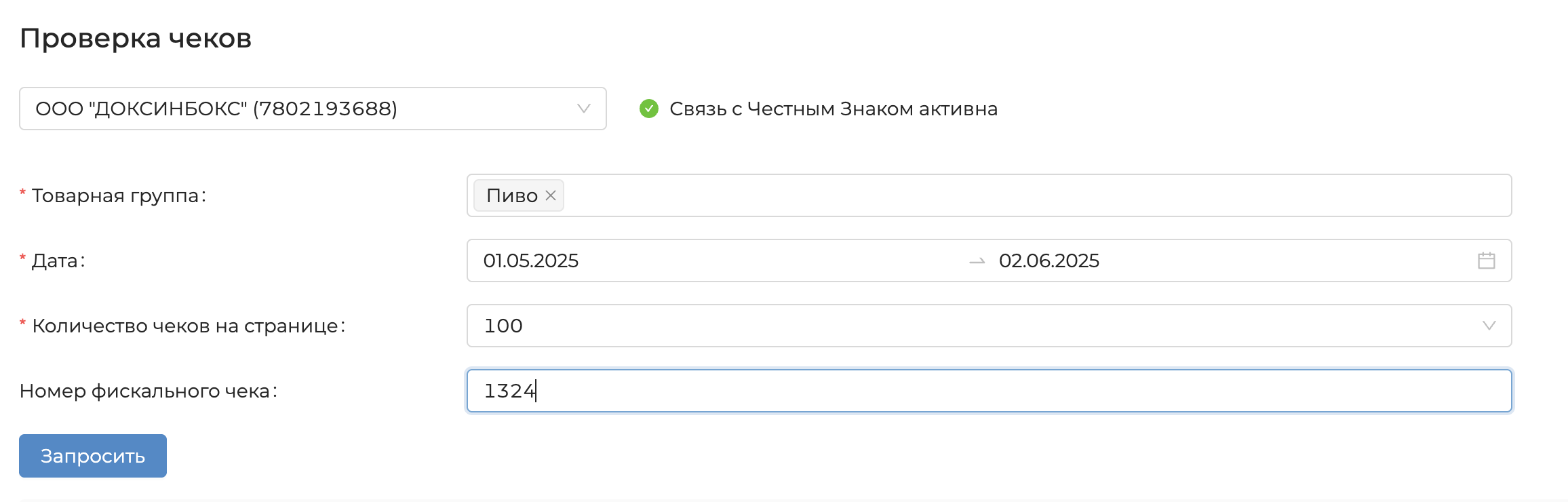The image size is (1568, 502).
Task: Click the "Связь с Честным Знаком активна" status text
Action: (x=833, y=109)
